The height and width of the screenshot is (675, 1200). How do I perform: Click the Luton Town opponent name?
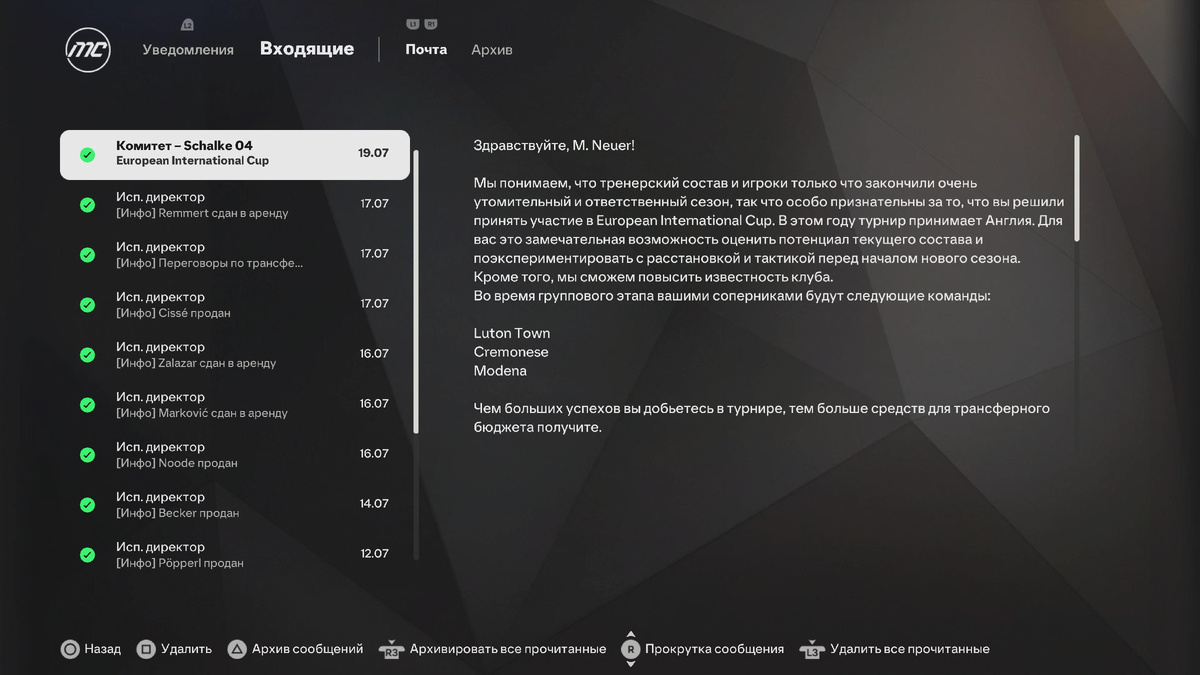(512, 333)
